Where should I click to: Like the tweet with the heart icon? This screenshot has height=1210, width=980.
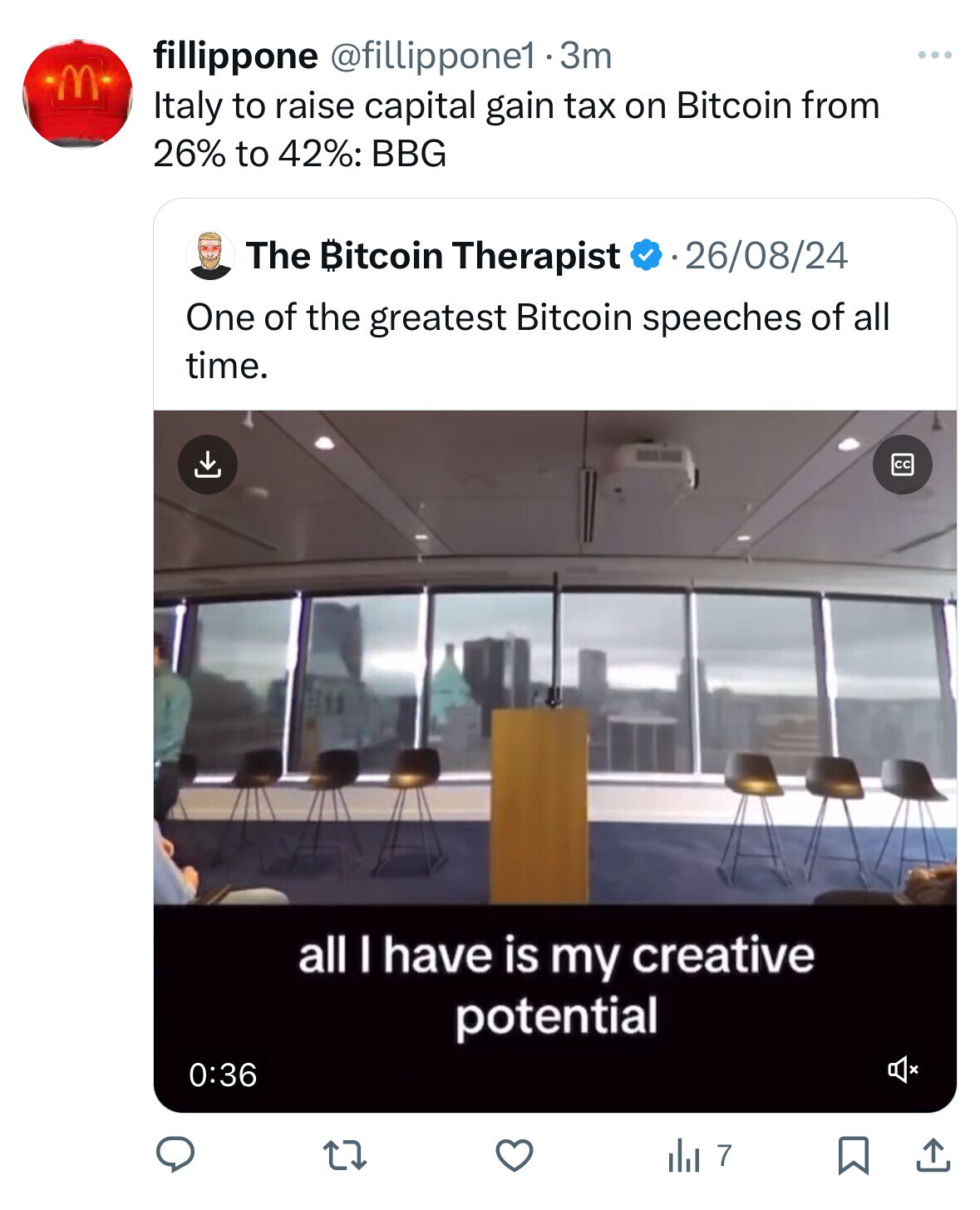pos(515,1155)
